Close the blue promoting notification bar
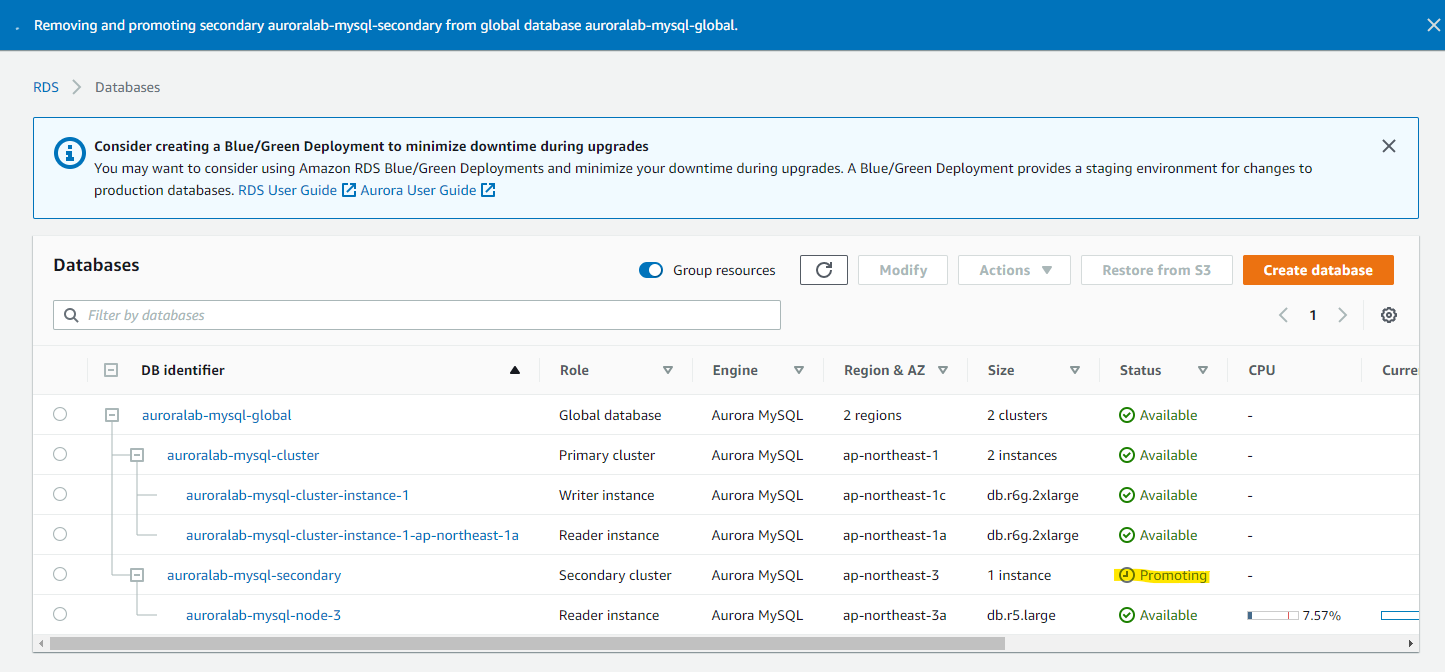 [x=1433, y=25]
